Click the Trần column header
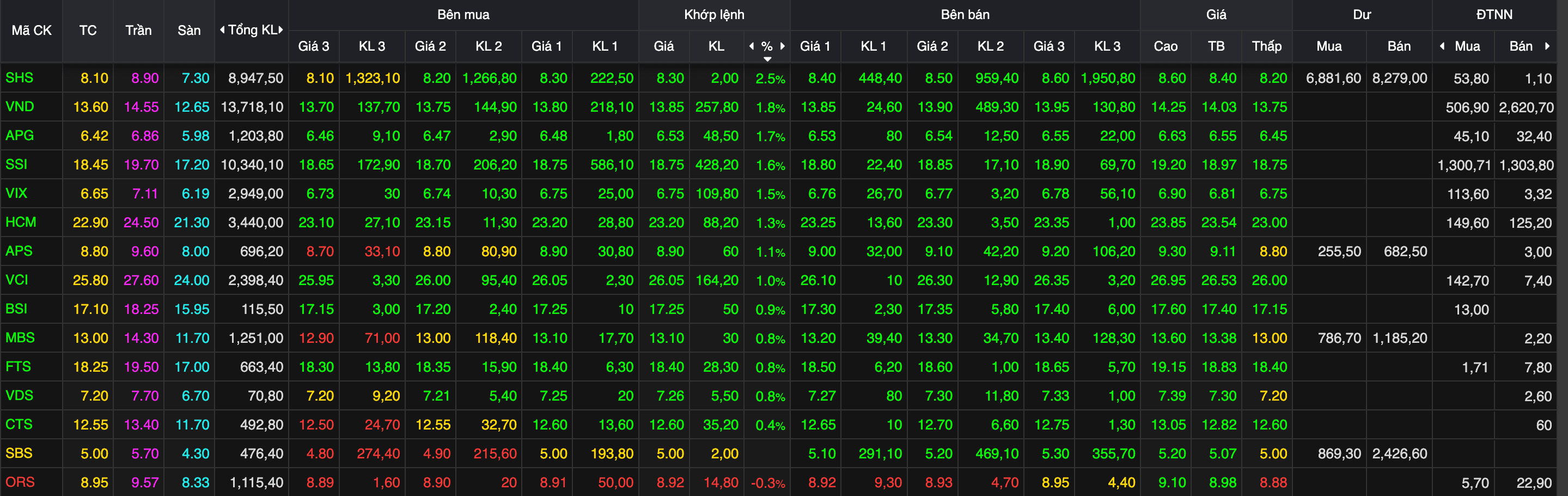Screen dimensions: 1568x496 coord(138,31)
